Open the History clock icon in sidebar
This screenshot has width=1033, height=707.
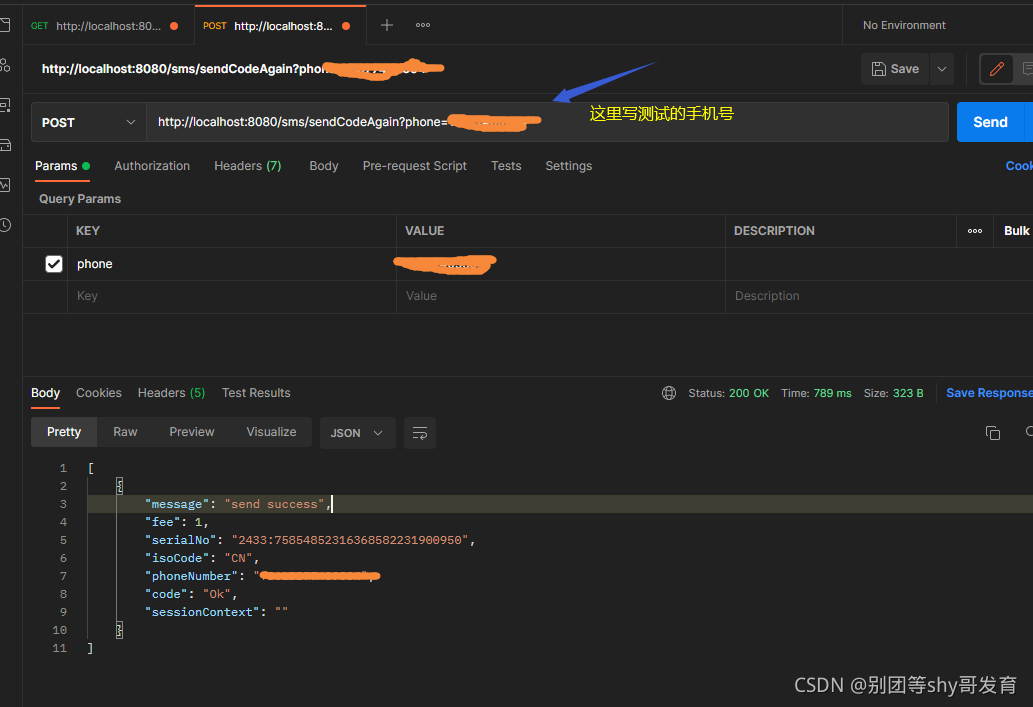tap(5, 225)
